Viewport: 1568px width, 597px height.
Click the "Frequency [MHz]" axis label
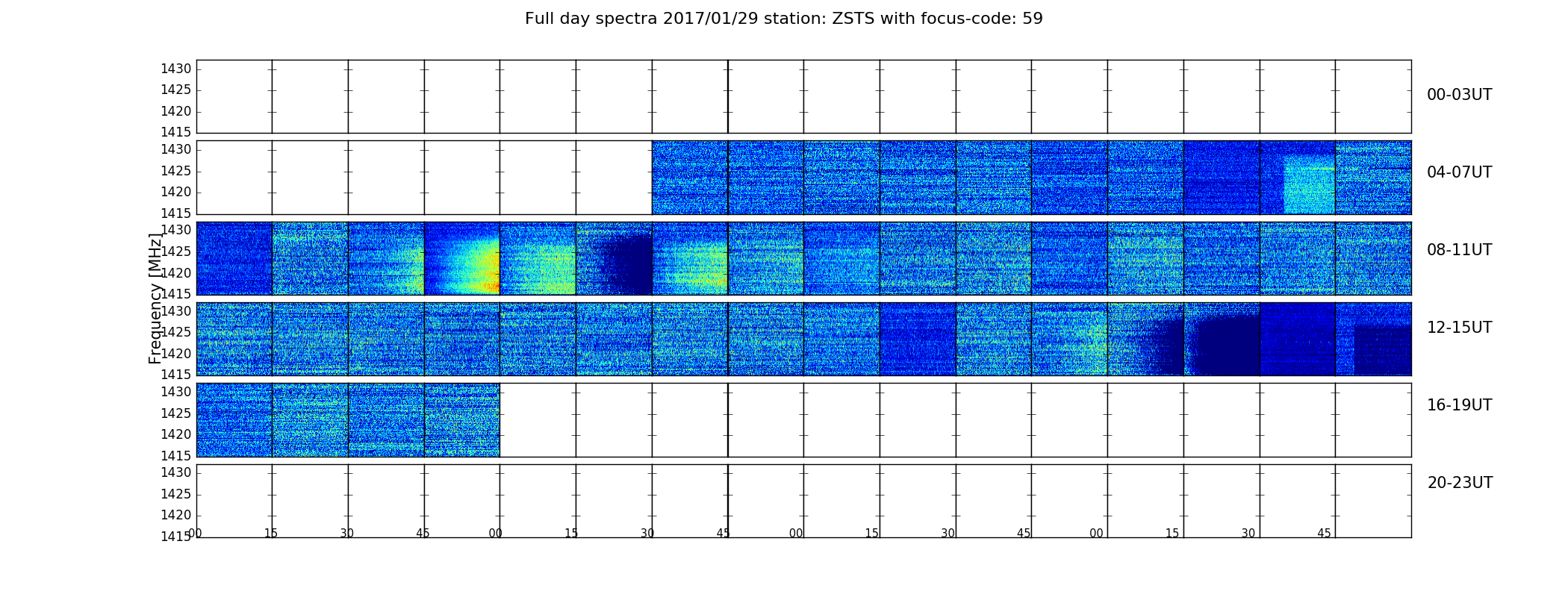155,298
